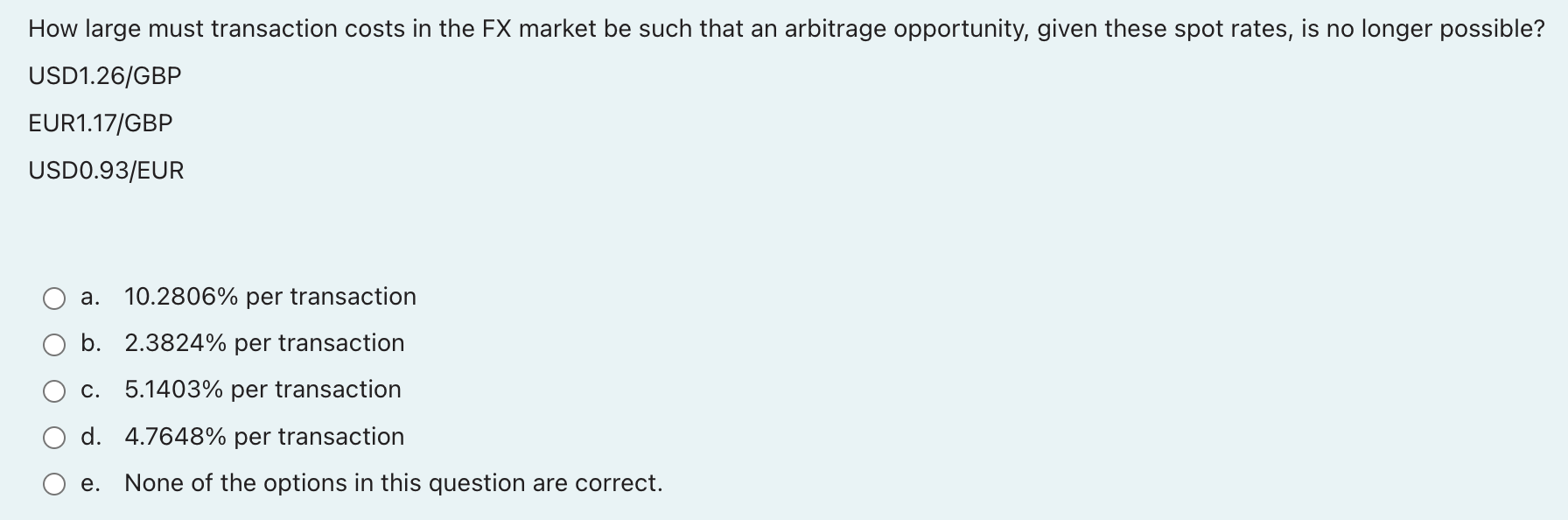Select answer option e radio button
The image size is (1568, 520).
coord(54,483)
